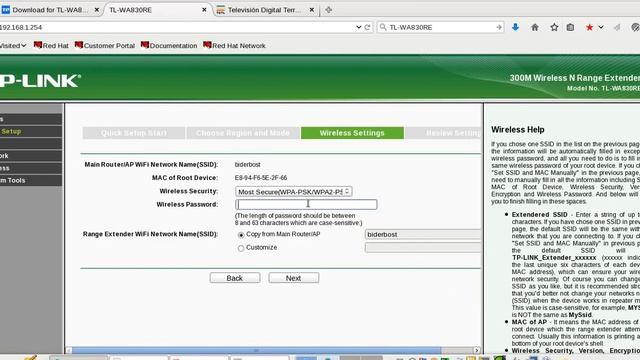Screen dimensions: 640x360
Task: Switch to Television Digital Terr tab
Action: pyautogui.click(x=265, y=10)
